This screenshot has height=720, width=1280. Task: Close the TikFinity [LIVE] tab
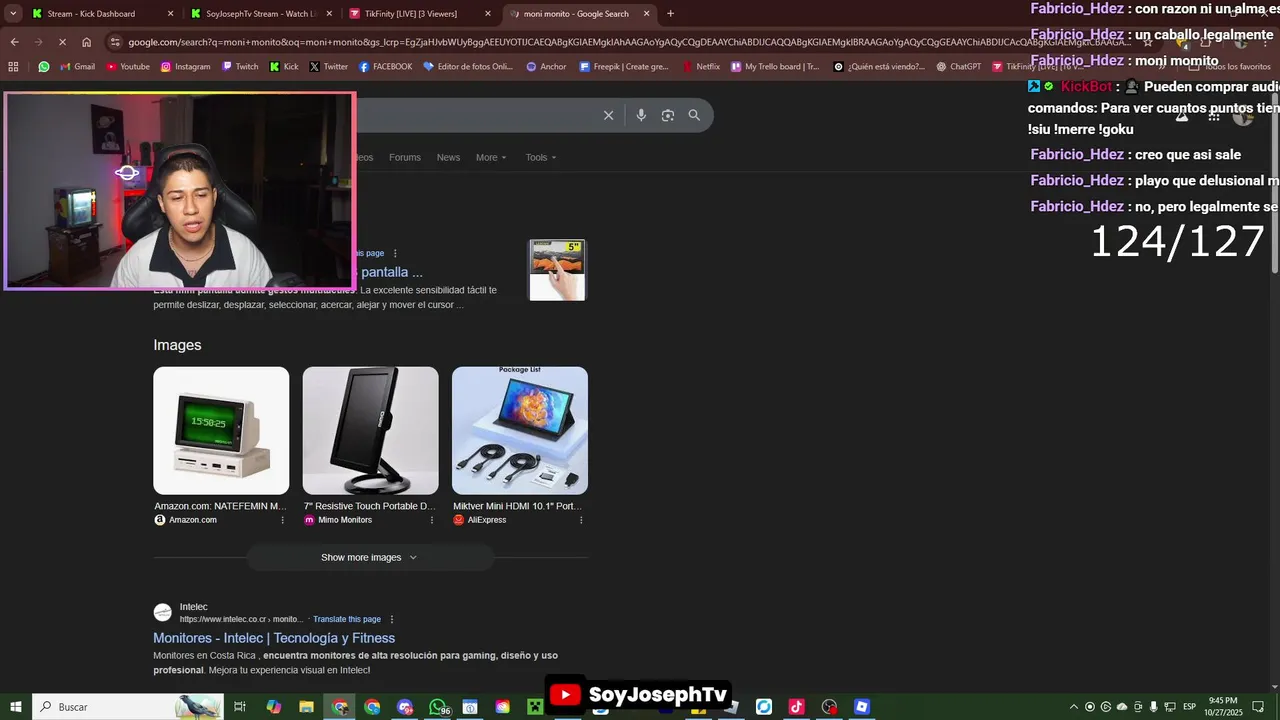tap(488, 14)
